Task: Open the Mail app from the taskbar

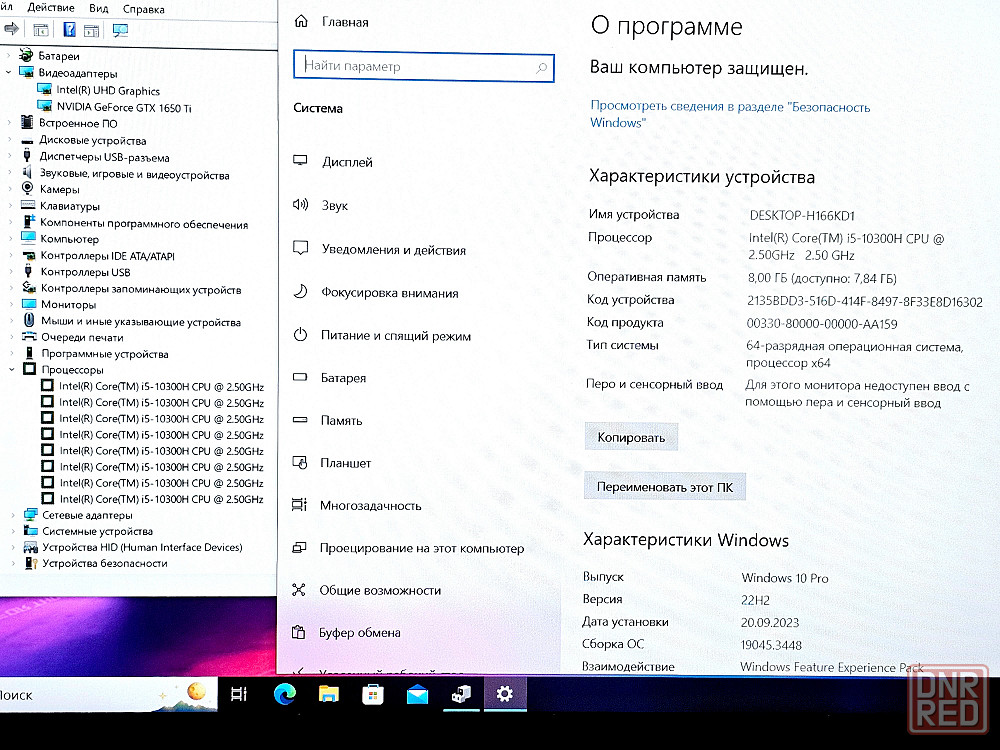Action: (x=417, y=694)
